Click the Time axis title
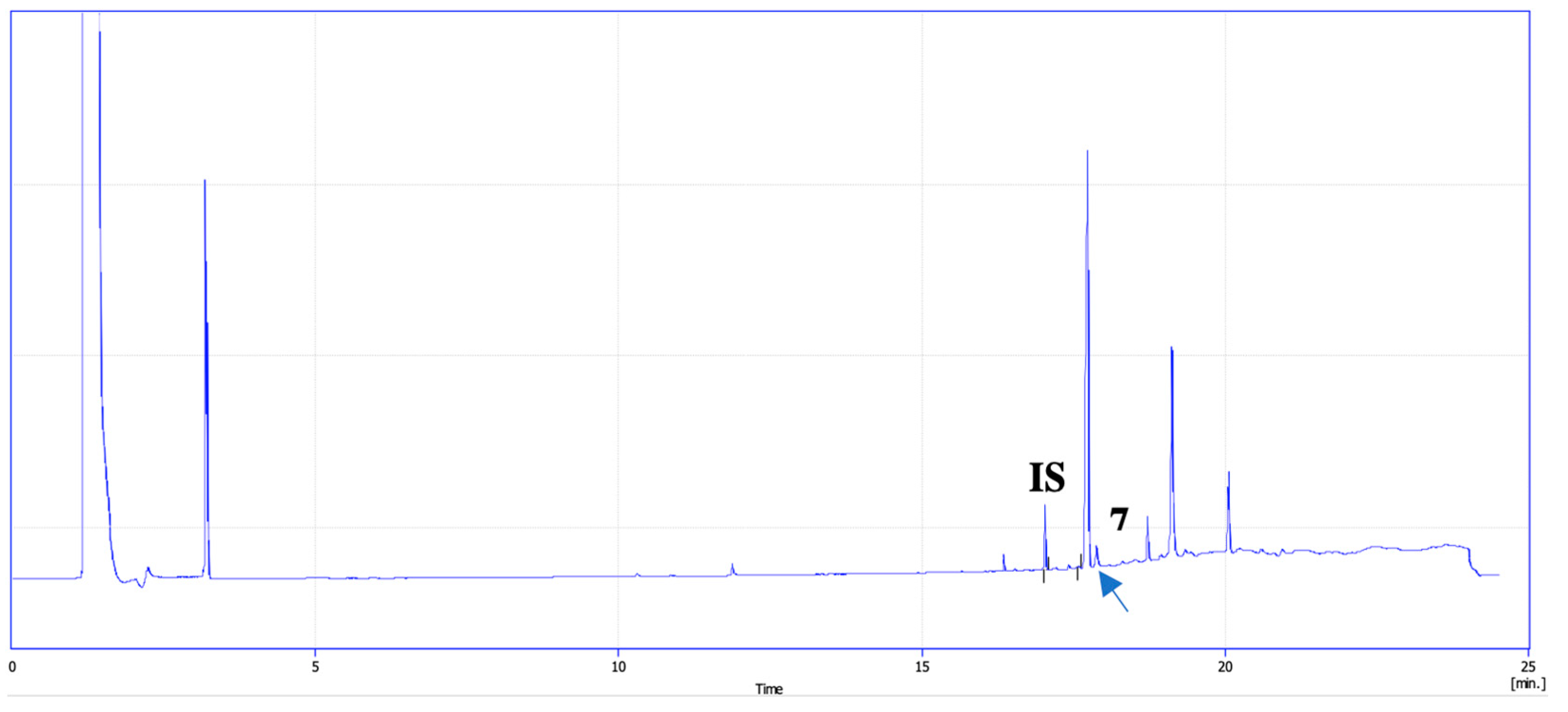The height and width of the screenshot is (712, 1568). 768,689
